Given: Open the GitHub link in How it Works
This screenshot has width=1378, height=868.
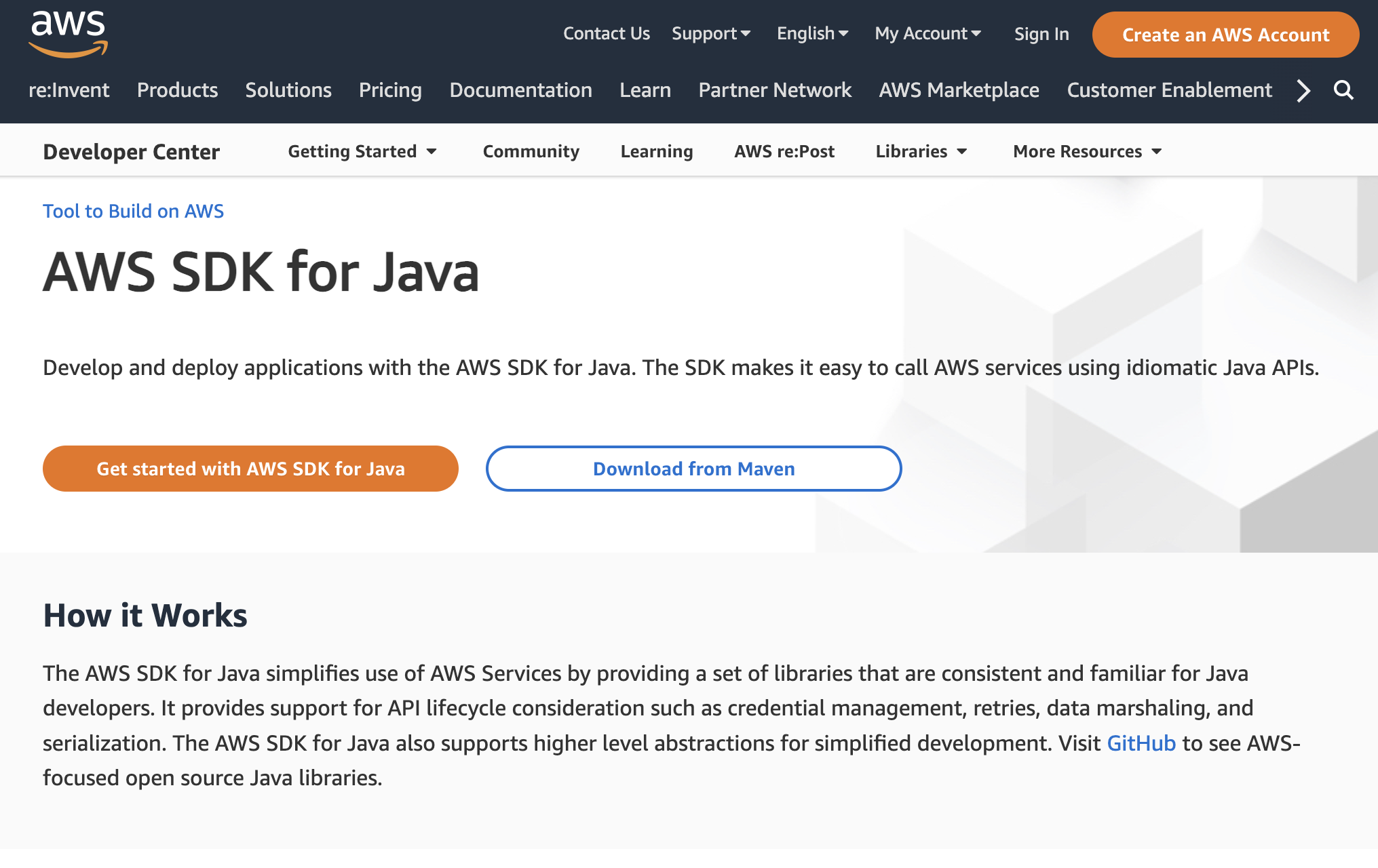Looking at the screenshot, I should point(1141,743).
